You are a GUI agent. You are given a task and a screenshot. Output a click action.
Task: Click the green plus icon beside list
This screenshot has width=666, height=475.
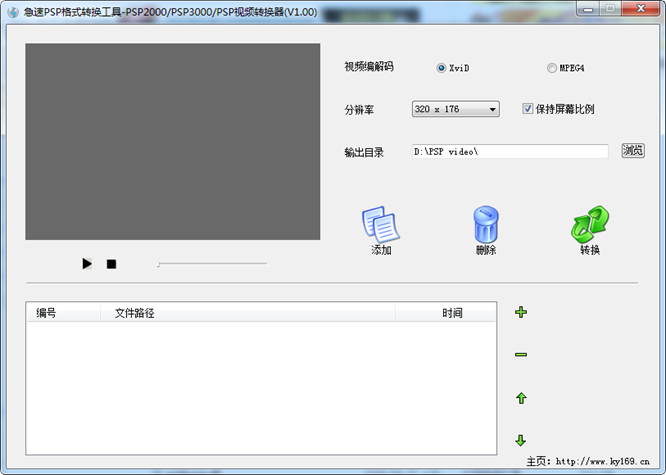(521, 312)
